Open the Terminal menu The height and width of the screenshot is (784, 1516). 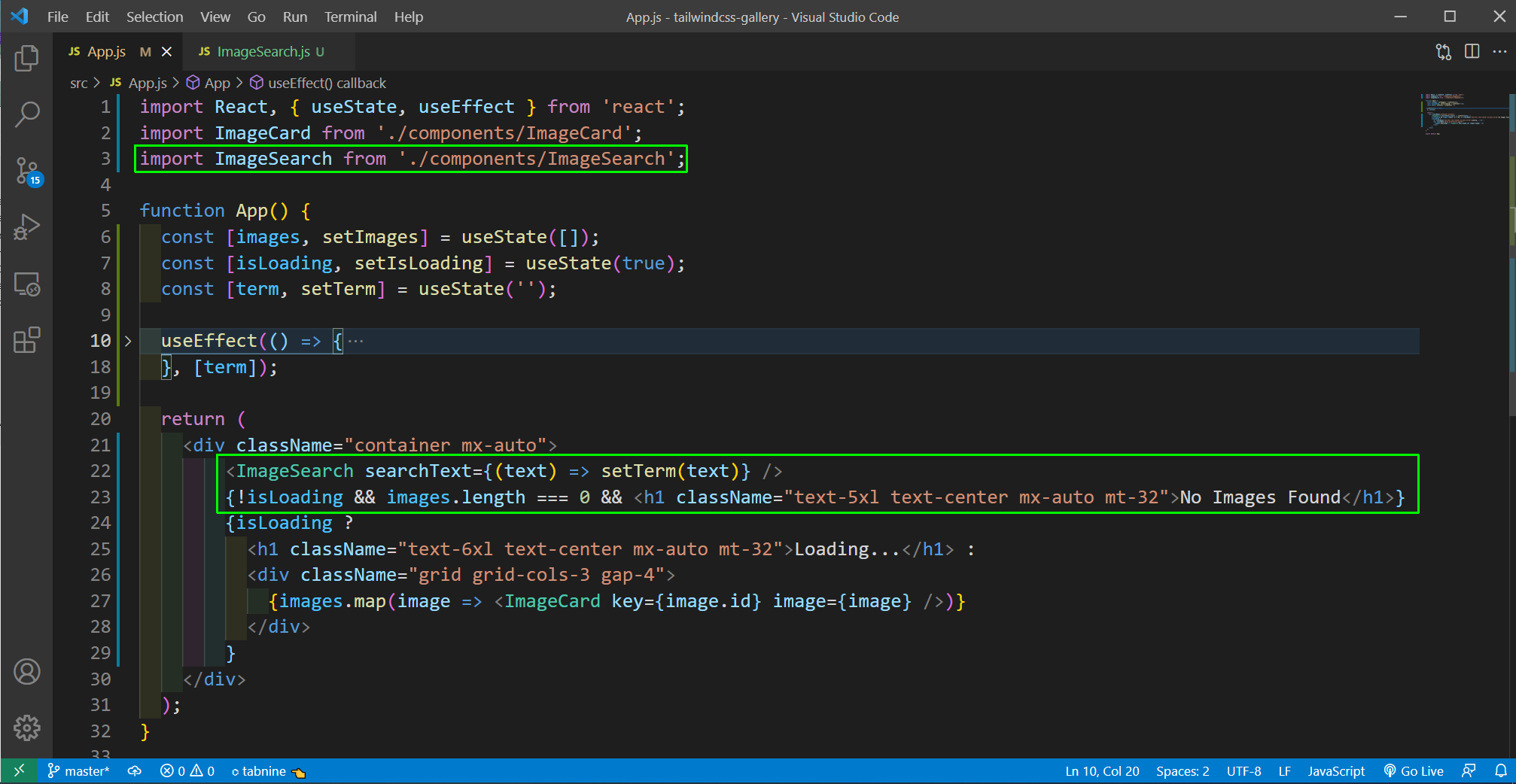350,17
